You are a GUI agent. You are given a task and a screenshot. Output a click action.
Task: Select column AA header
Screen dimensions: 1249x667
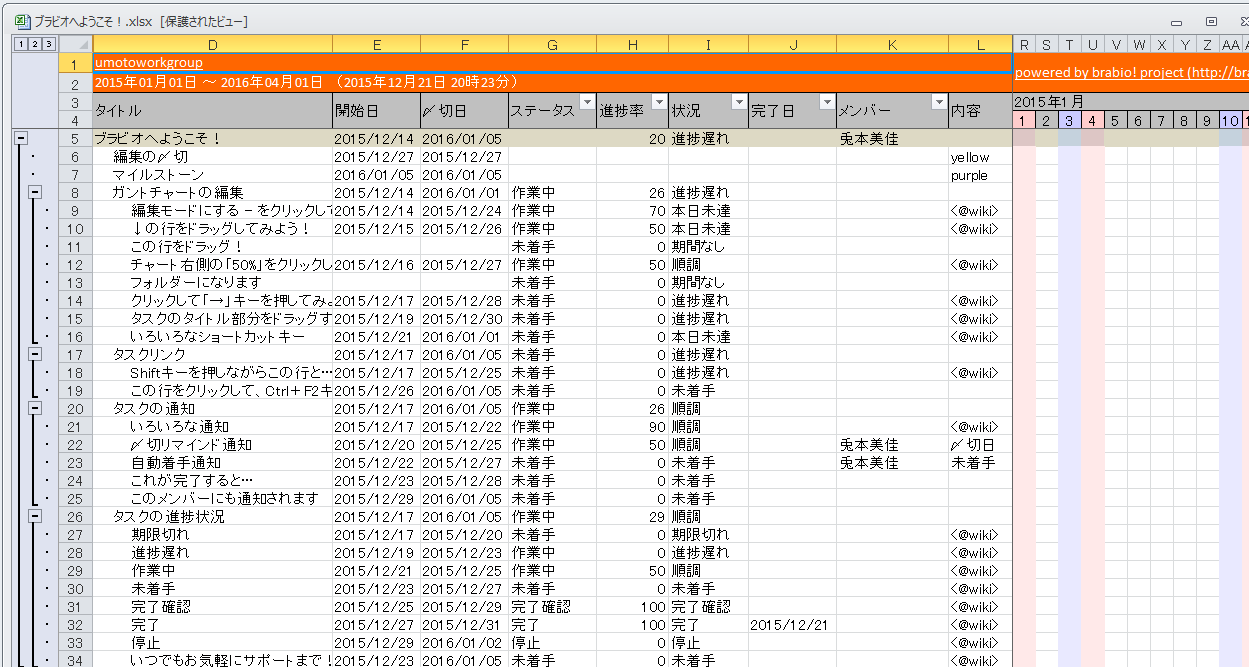point(1231,44)
